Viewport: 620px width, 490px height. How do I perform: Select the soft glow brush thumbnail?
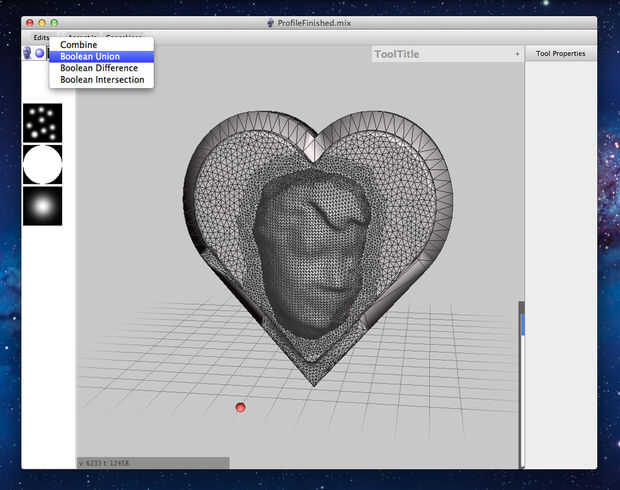click(x=42, y=205)
